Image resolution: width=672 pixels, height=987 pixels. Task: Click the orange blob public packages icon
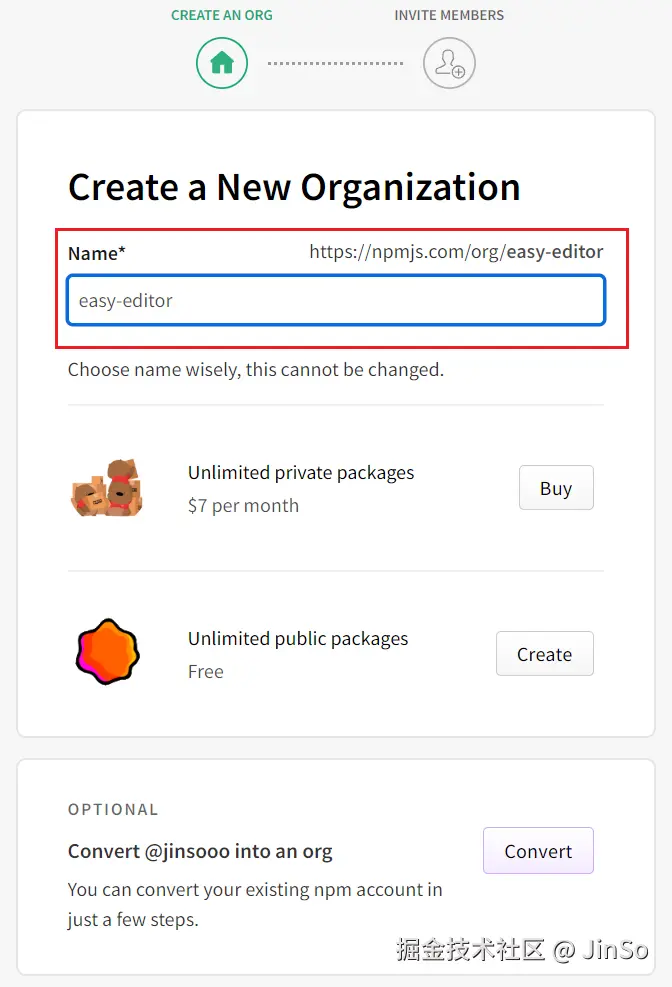107,652
